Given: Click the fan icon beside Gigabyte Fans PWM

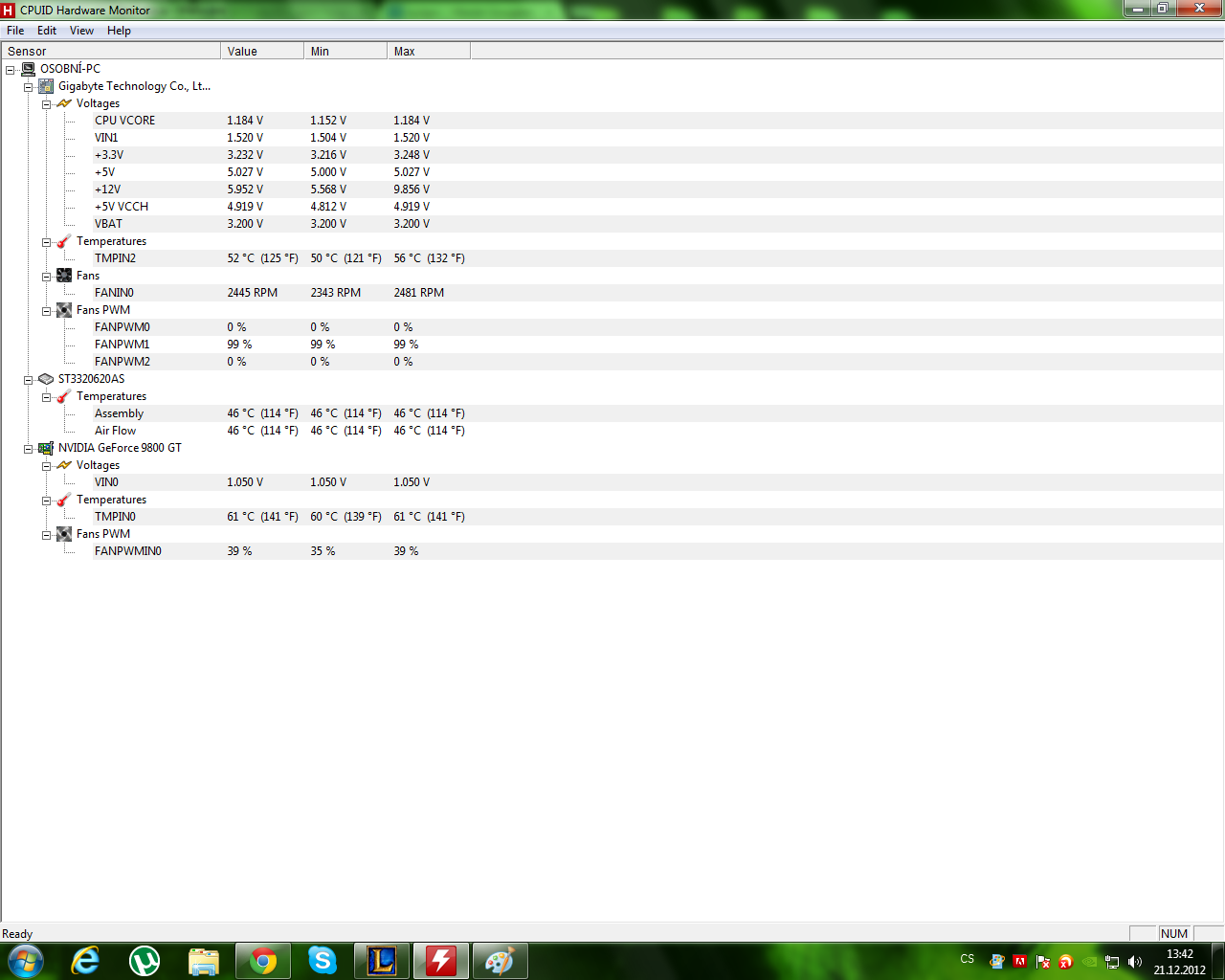Looking at the screenshot, I should pyautogui.click(x=64, y=310).
